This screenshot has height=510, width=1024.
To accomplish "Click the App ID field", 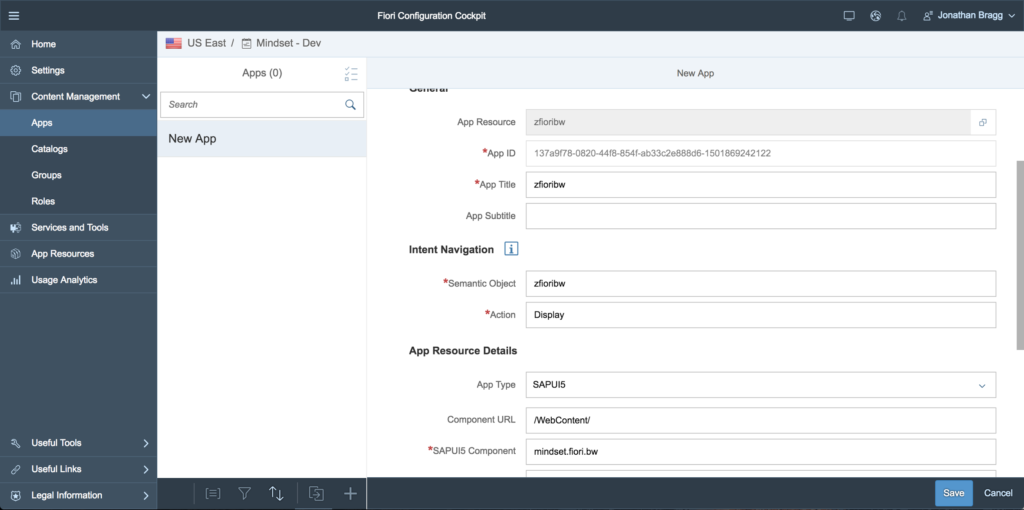I will [761, 153].
